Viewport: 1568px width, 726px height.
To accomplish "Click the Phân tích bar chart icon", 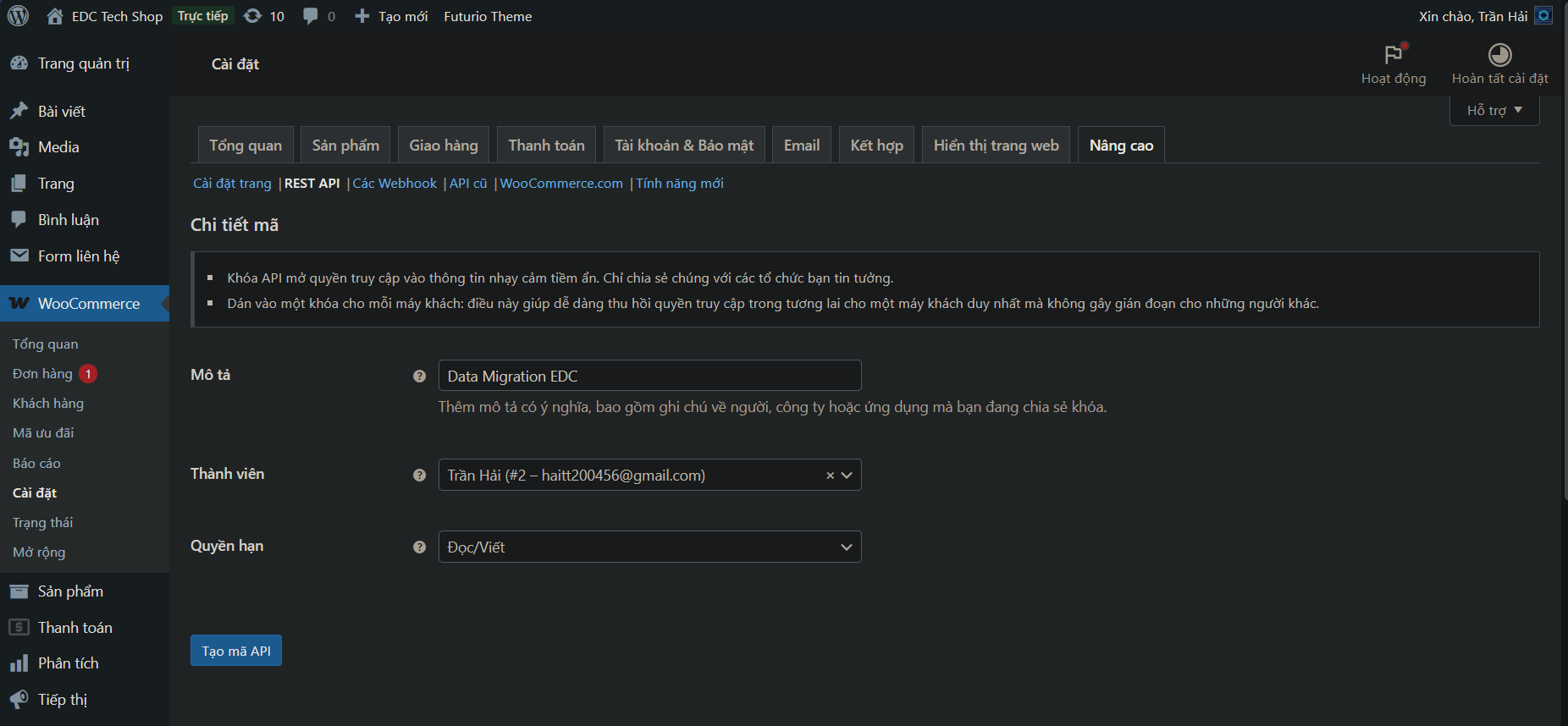I will tap(19, 663).
